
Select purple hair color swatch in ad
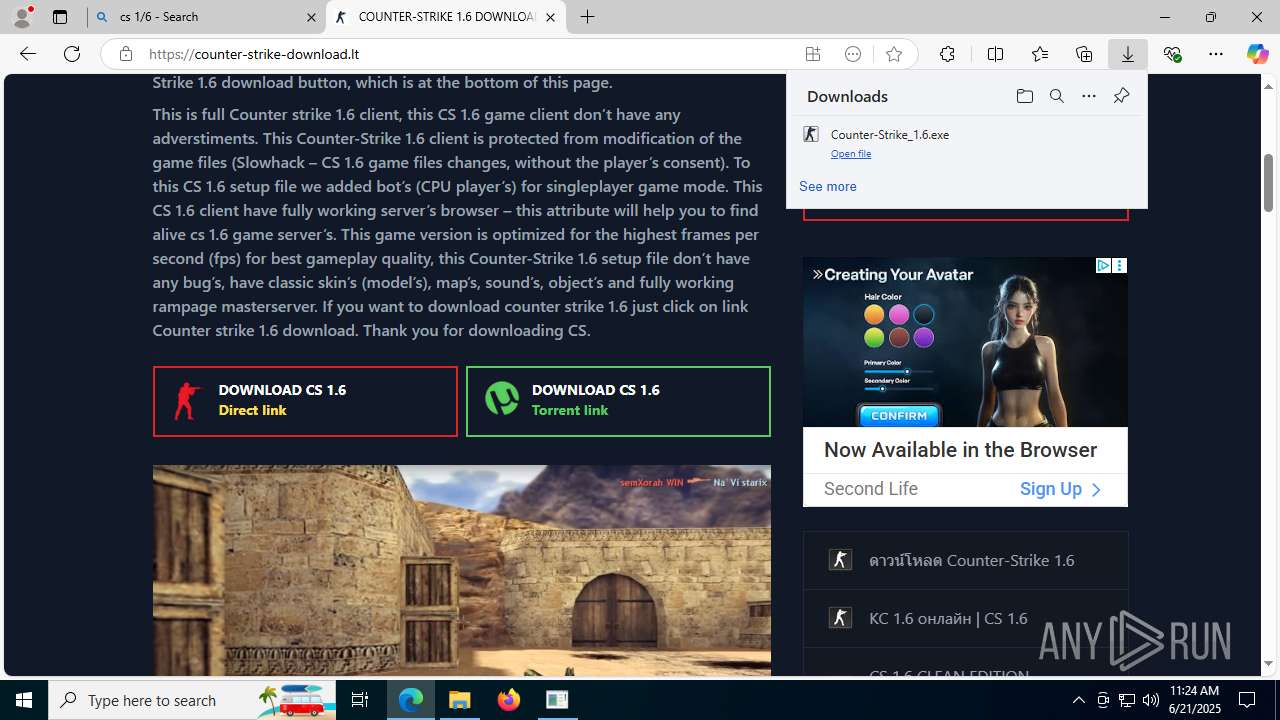(x=924, y=338)
